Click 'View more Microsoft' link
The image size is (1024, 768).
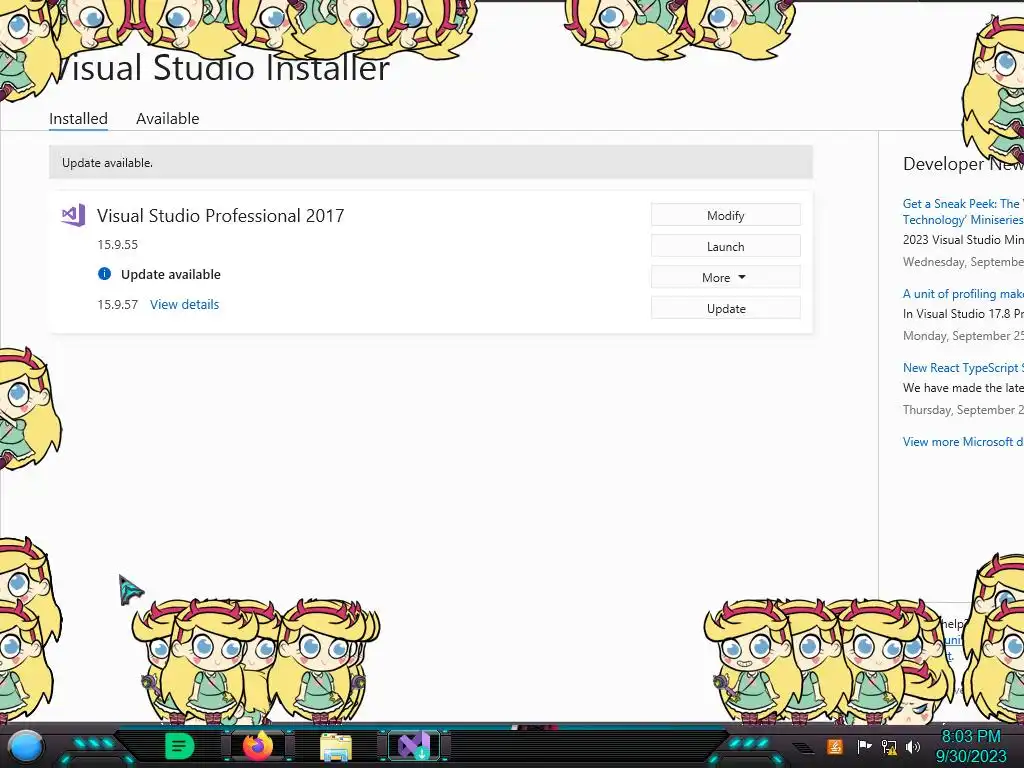point(963,441)
